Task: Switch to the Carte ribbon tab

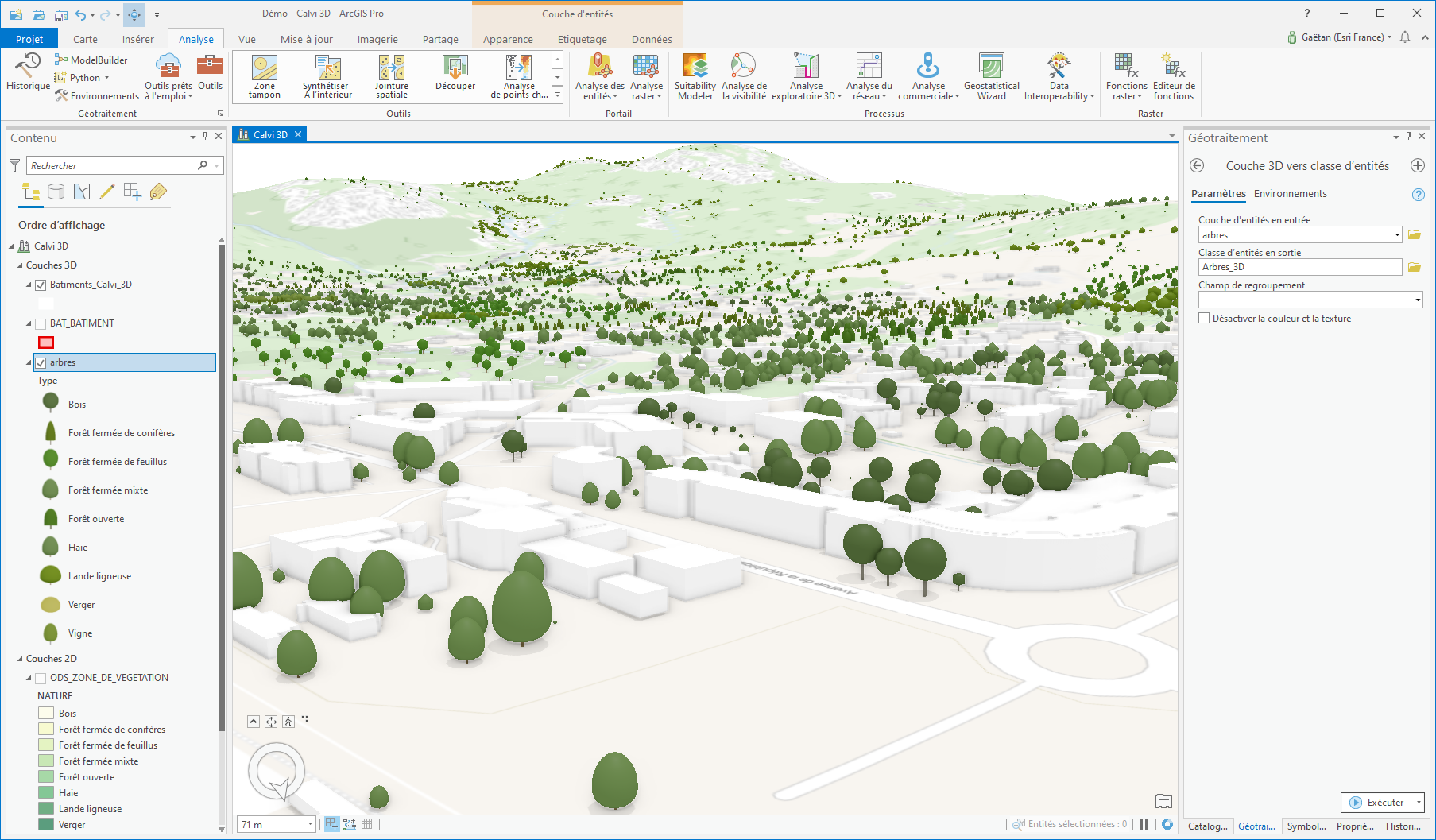Action: [85, 39]
